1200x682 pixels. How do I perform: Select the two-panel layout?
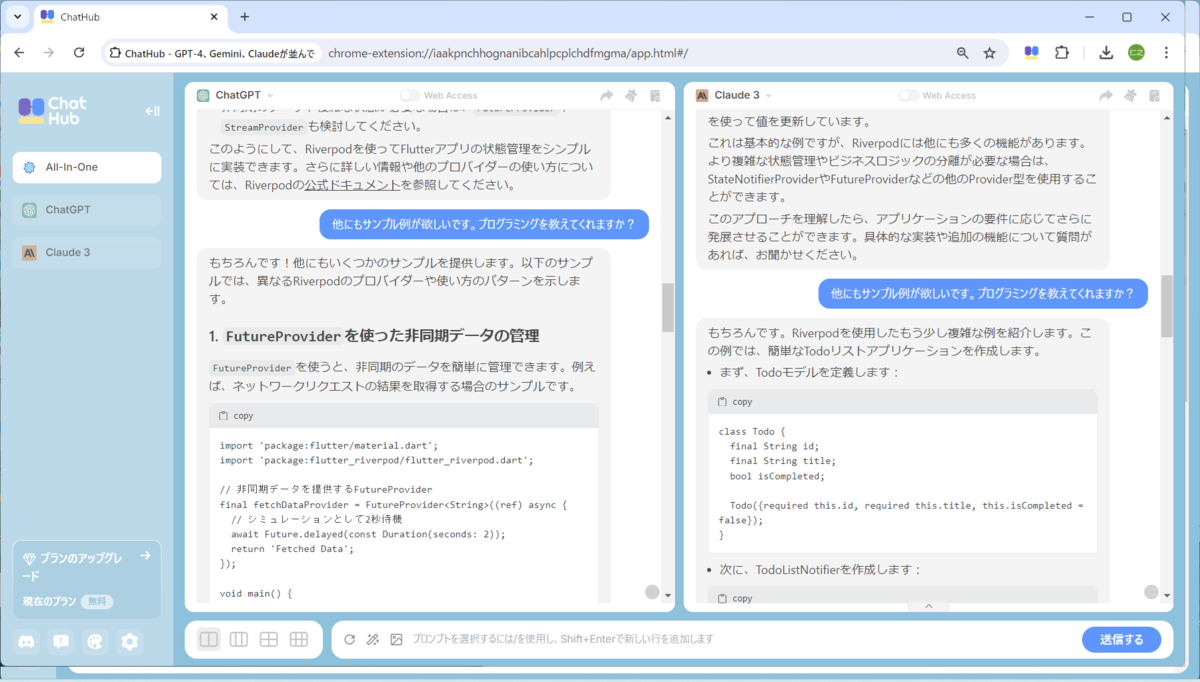pyautogui.click(x=209, y=640)
